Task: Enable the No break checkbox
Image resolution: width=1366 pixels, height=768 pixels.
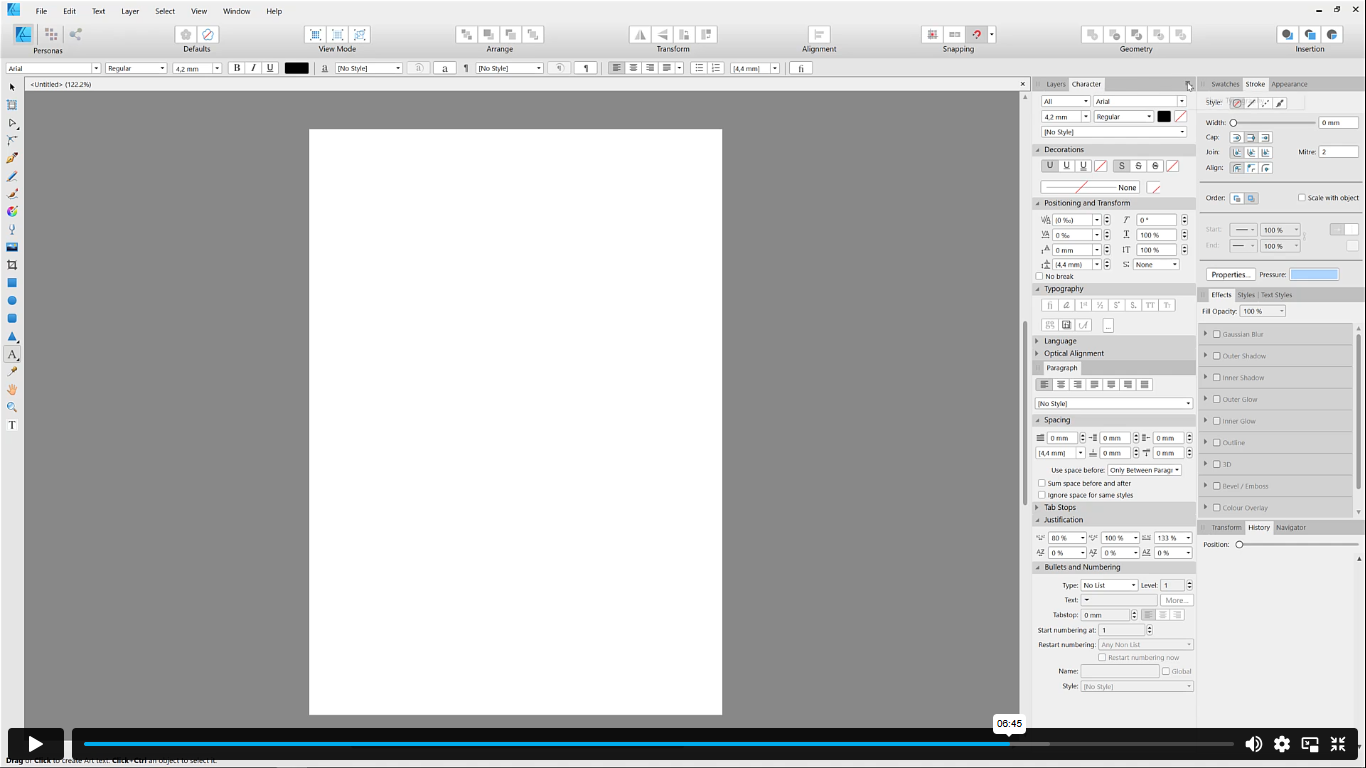Action: click(x=1040, y=277)
